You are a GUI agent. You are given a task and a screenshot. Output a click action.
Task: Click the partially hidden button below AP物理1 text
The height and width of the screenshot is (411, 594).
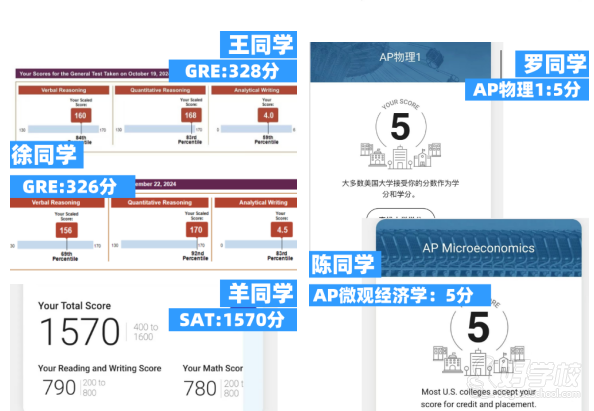tap(400, 213)
